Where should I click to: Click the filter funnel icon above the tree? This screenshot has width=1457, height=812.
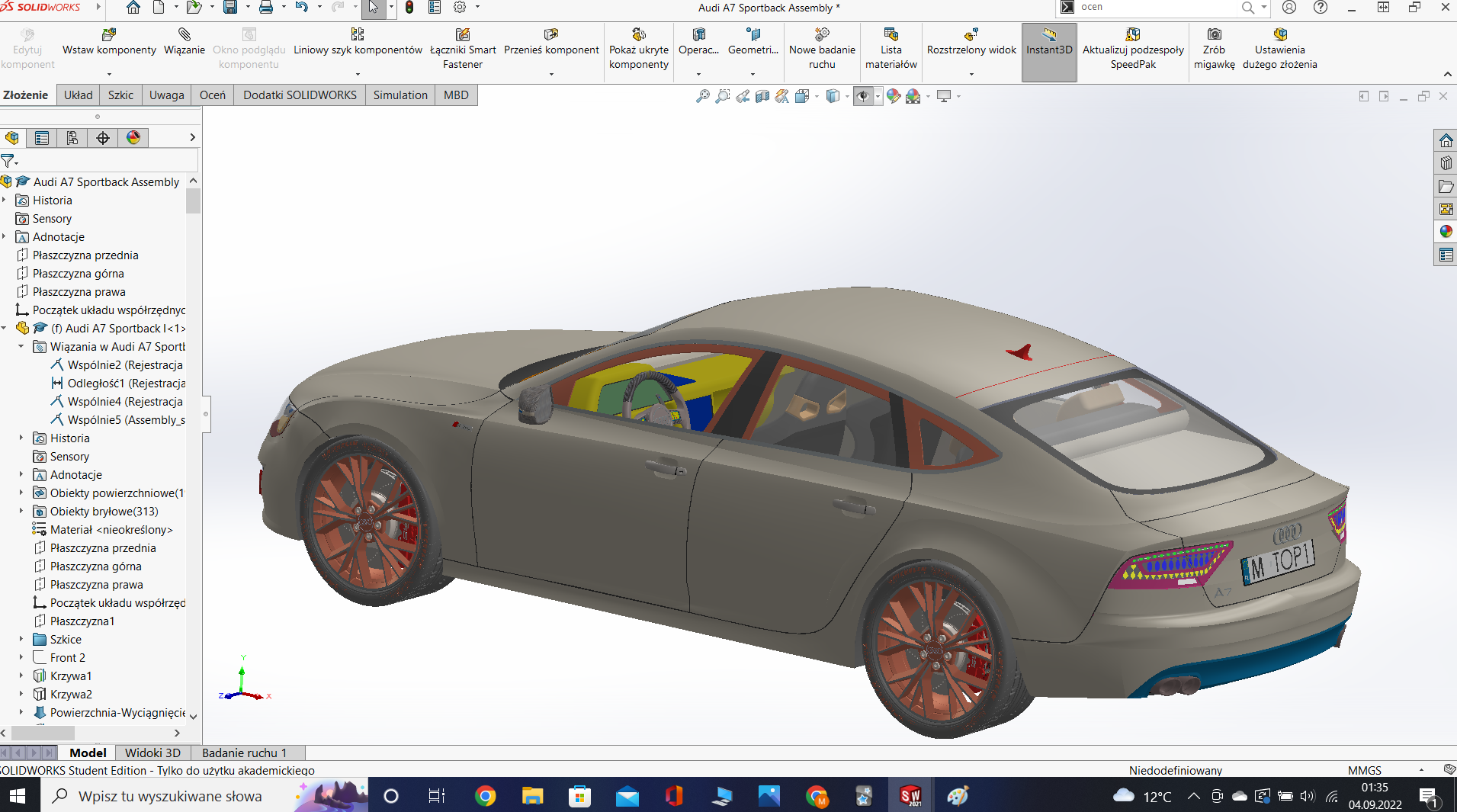pyautogui.click(x=8, y=161)
